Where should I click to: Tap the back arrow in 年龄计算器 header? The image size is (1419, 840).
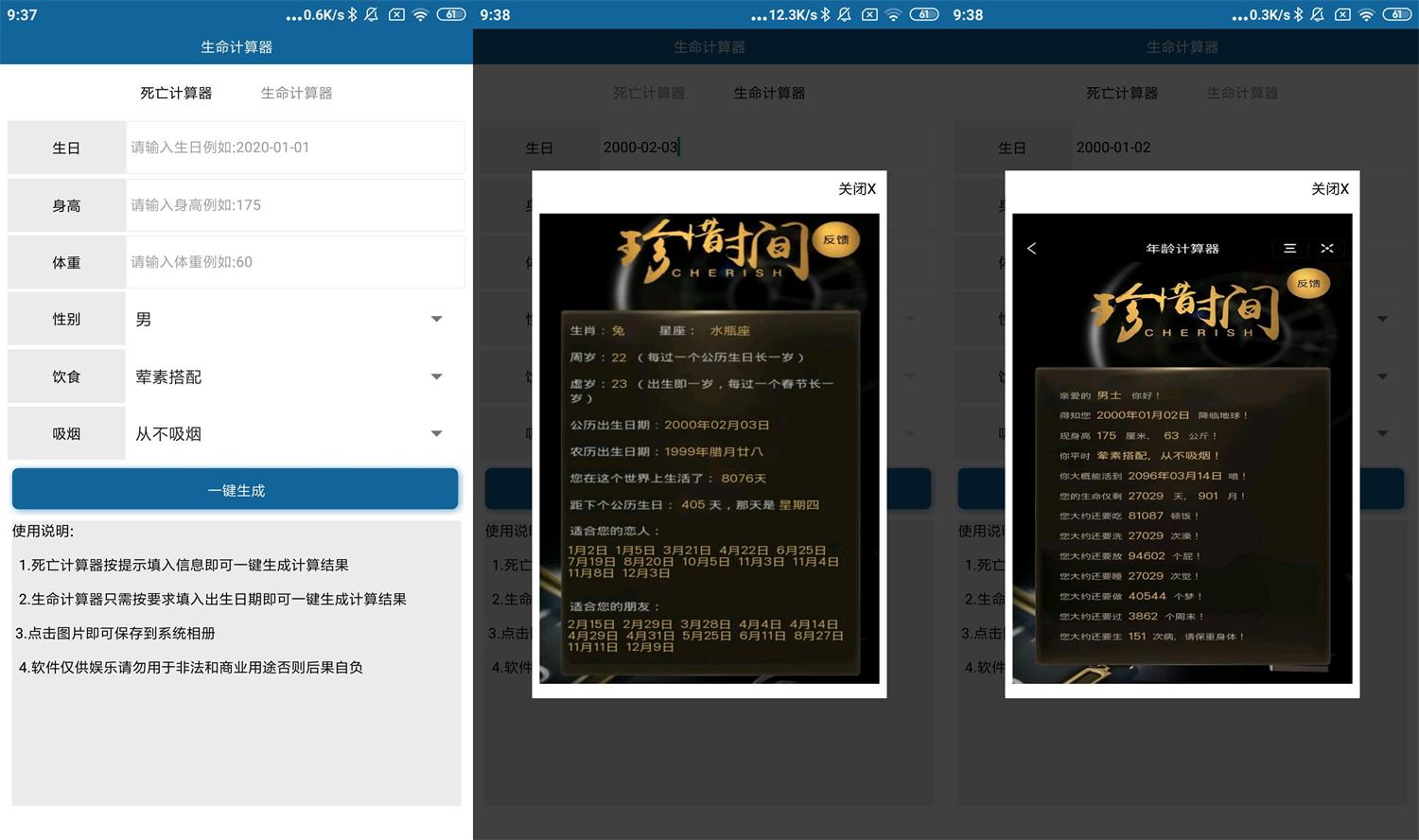pos(1031,248)
